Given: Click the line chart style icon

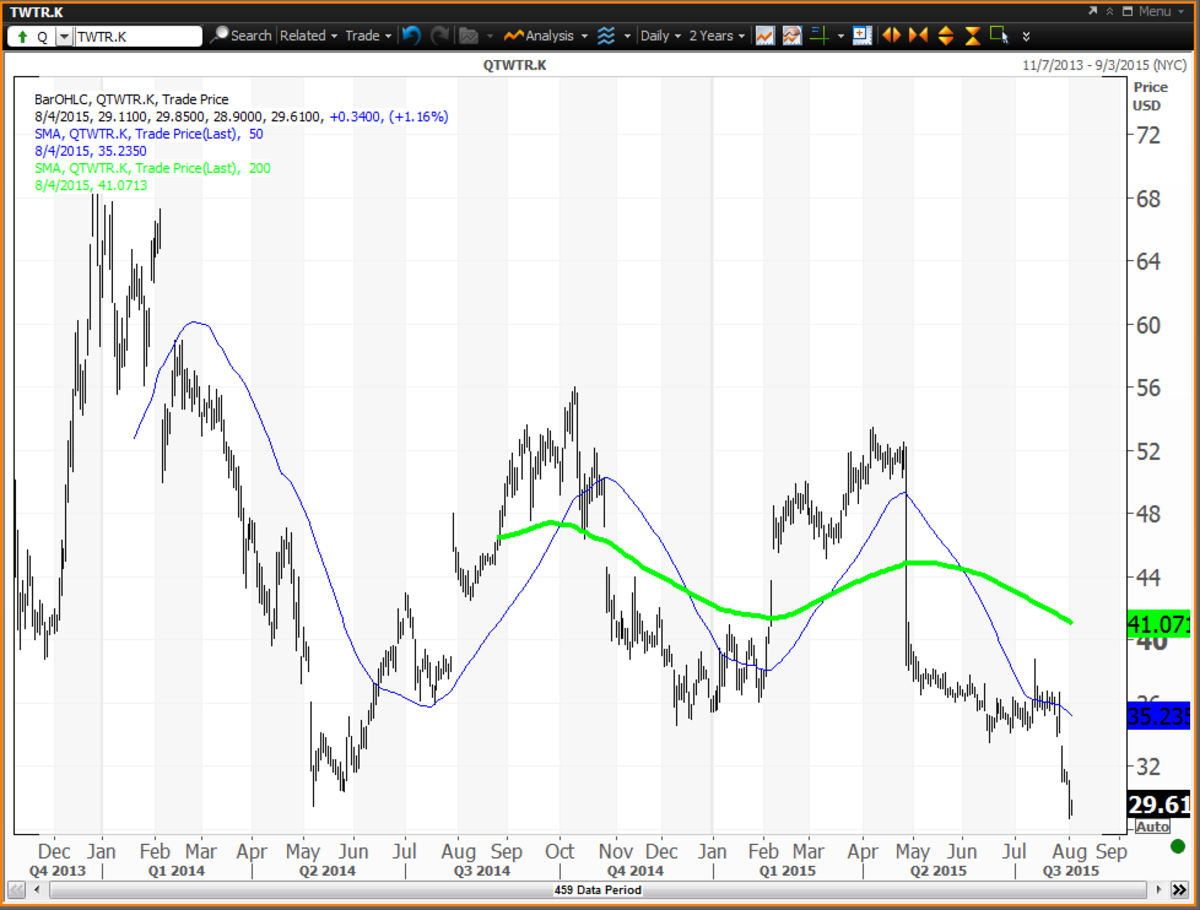Looking at the screenshot, I should (765, 35).
